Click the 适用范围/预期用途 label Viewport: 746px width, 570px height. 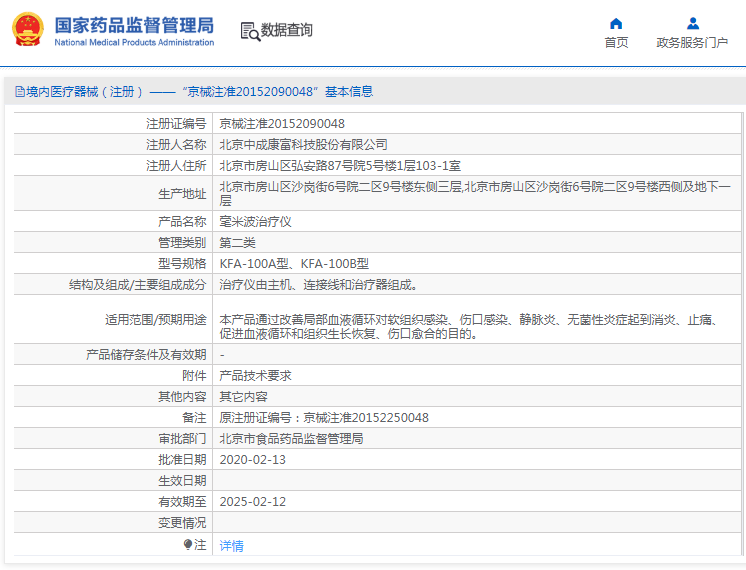(156, 319)
